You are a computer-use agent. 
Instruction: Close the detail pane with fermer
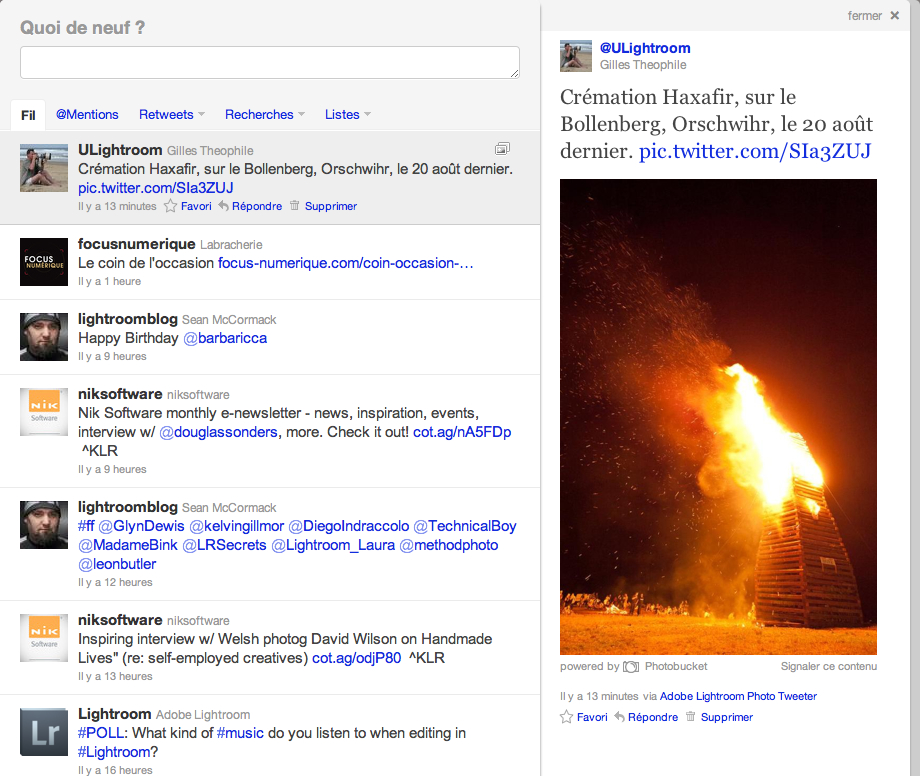(x=873, y=16)
